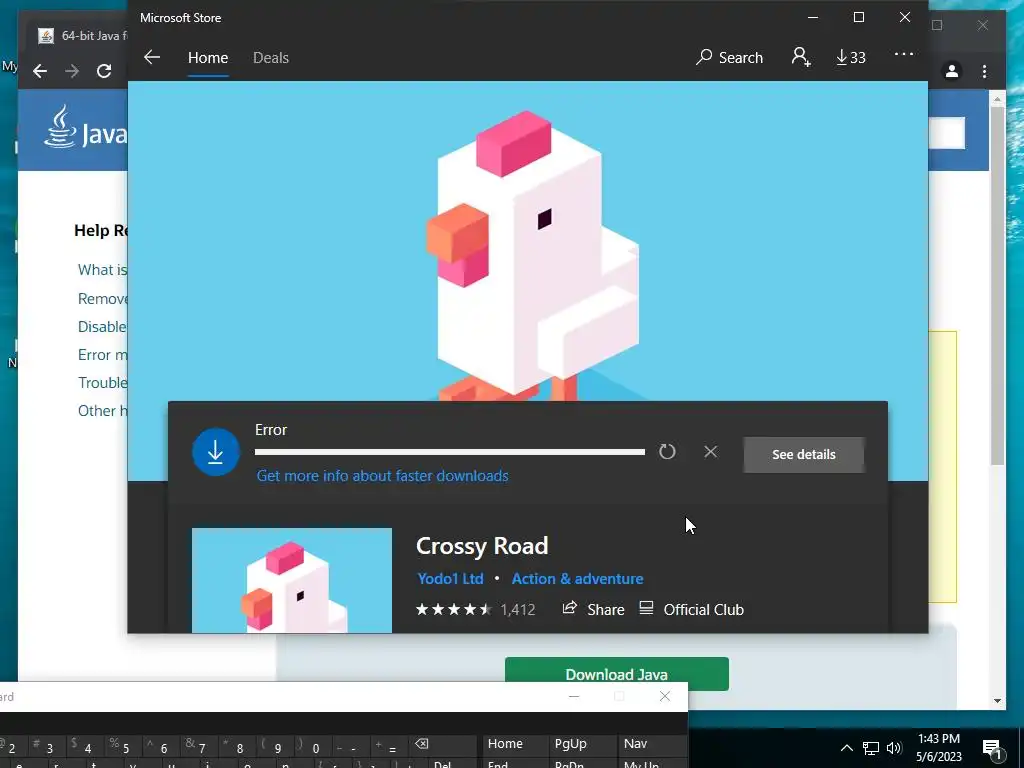Open Official Club for Crossy Road
This screenshot has height=768, width=1024.
(691, 609)
